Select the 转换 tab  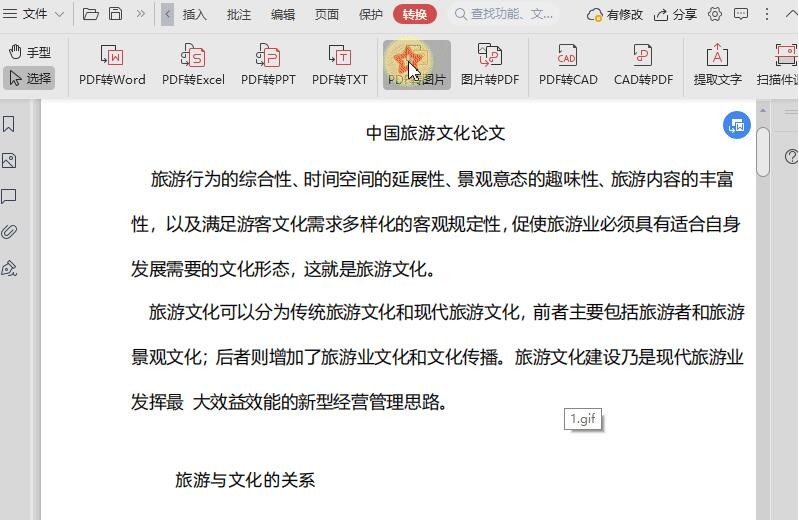pyautogui.click(x=415, y=14)
